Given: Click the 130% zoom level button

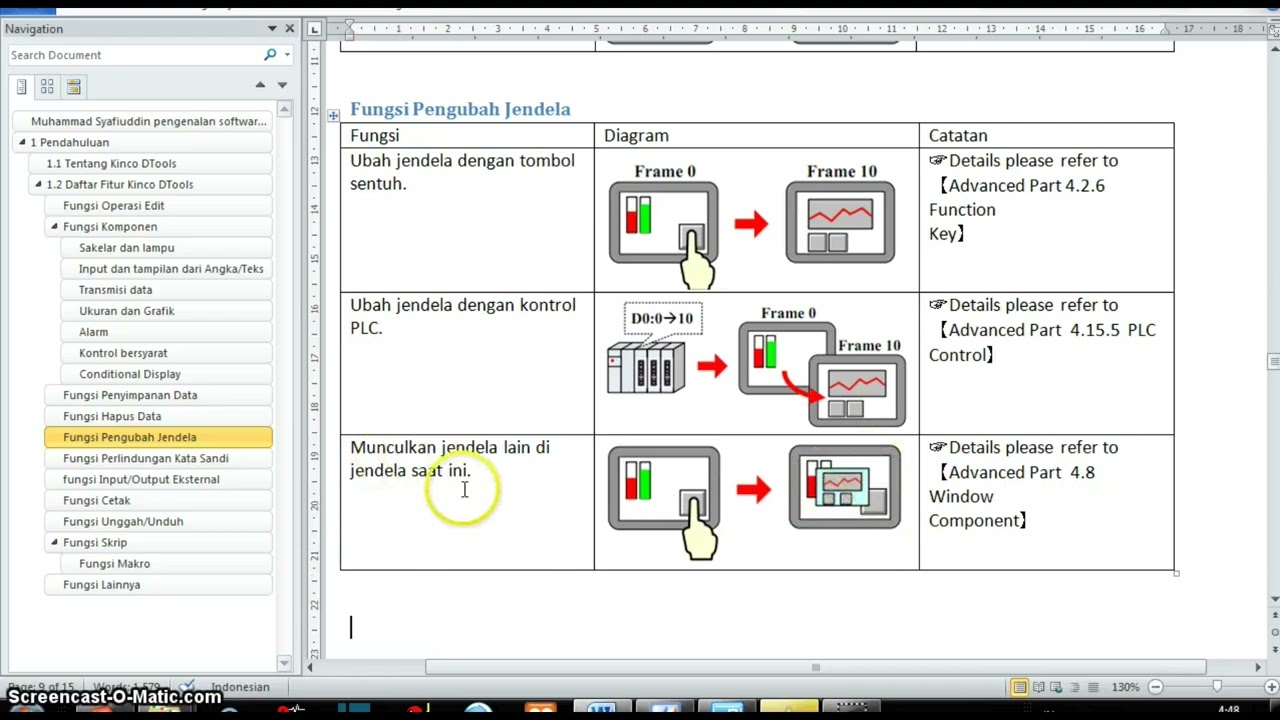Looking at the screenshot, I should (1125, 687).
